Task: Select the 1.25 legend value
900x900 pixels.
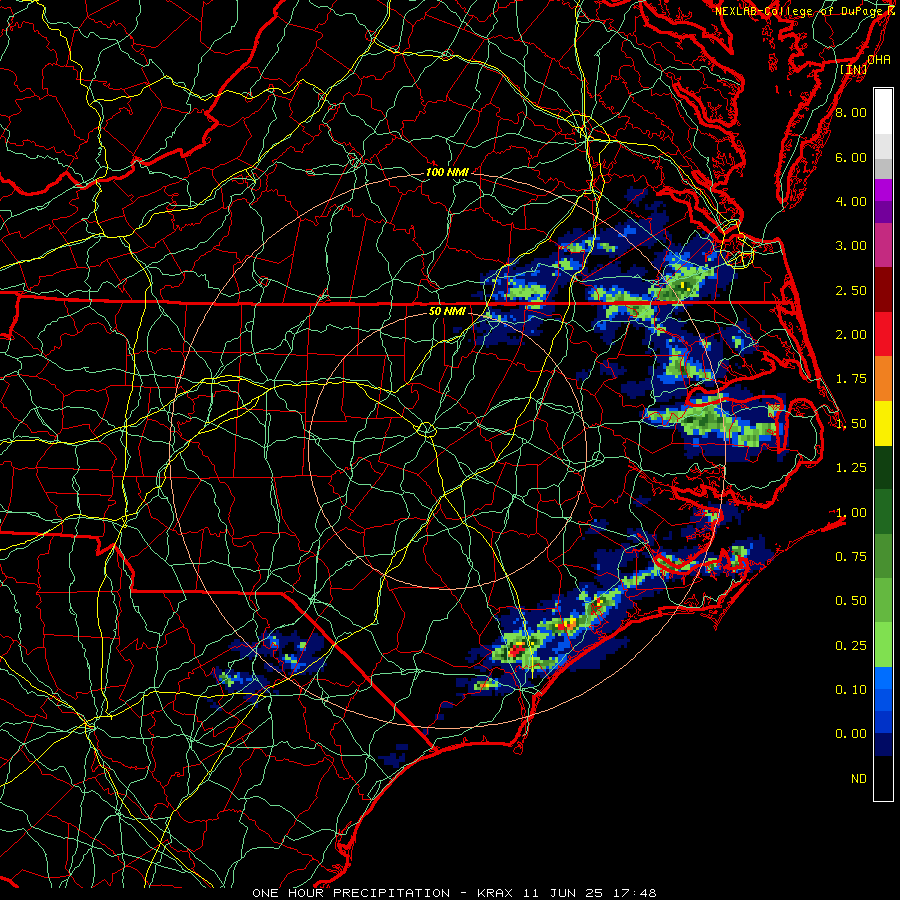Action: (x=851, y=468)
